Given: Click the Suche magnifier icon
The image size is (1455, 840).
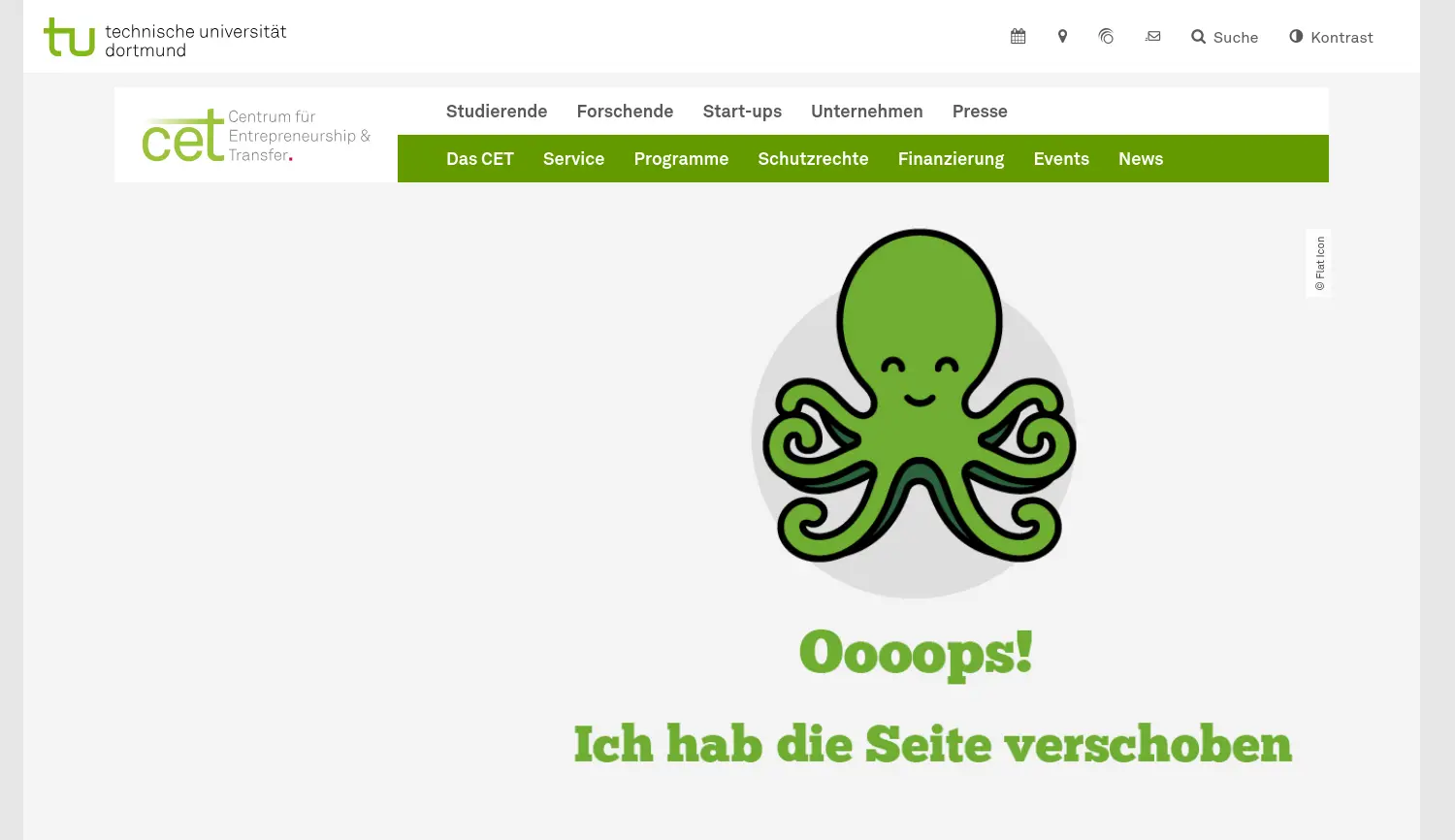Looking at the screenshot, I should [x=1199, y=37].
